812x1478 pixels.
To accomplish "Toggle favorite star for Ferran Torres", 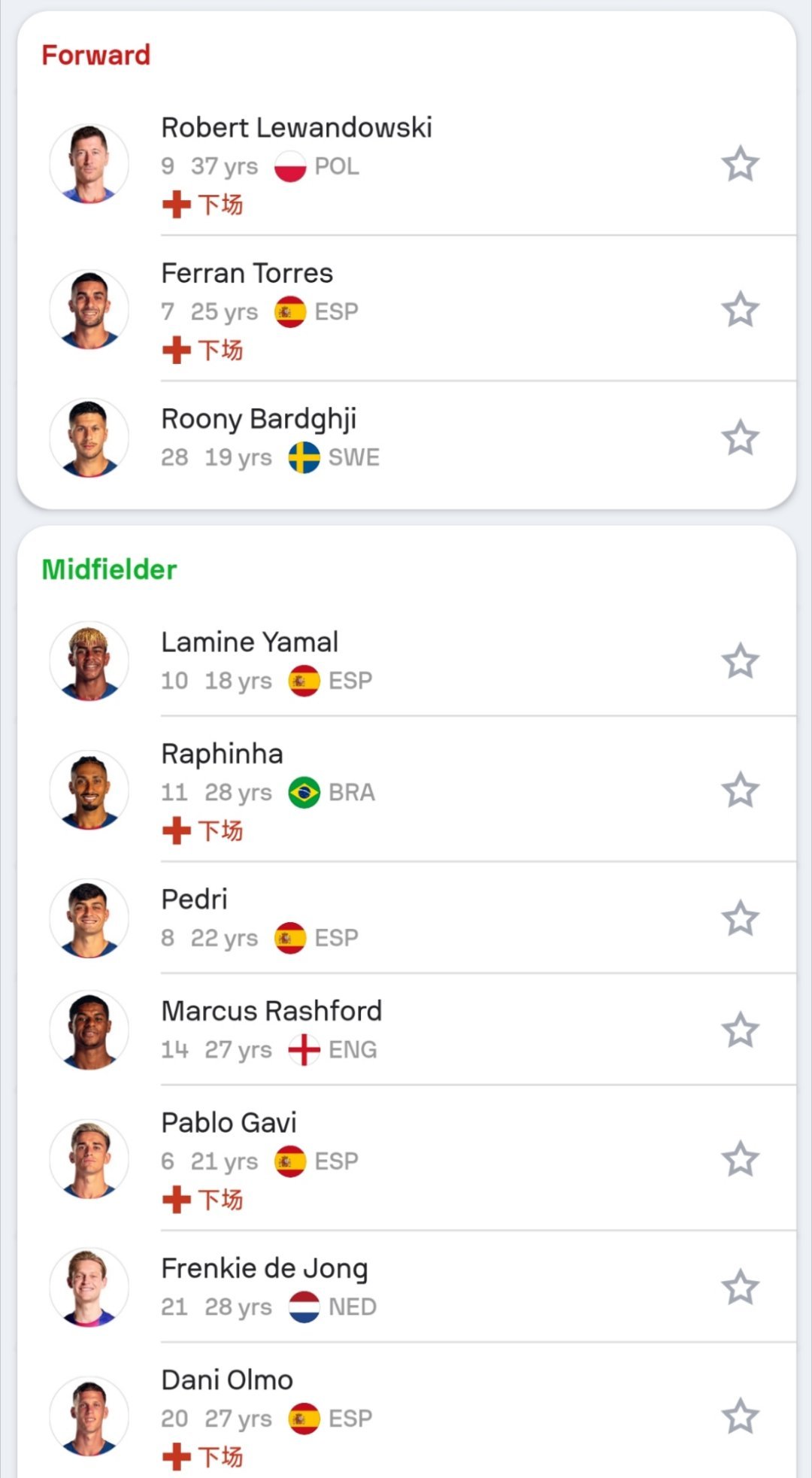I will coord(740,309).
